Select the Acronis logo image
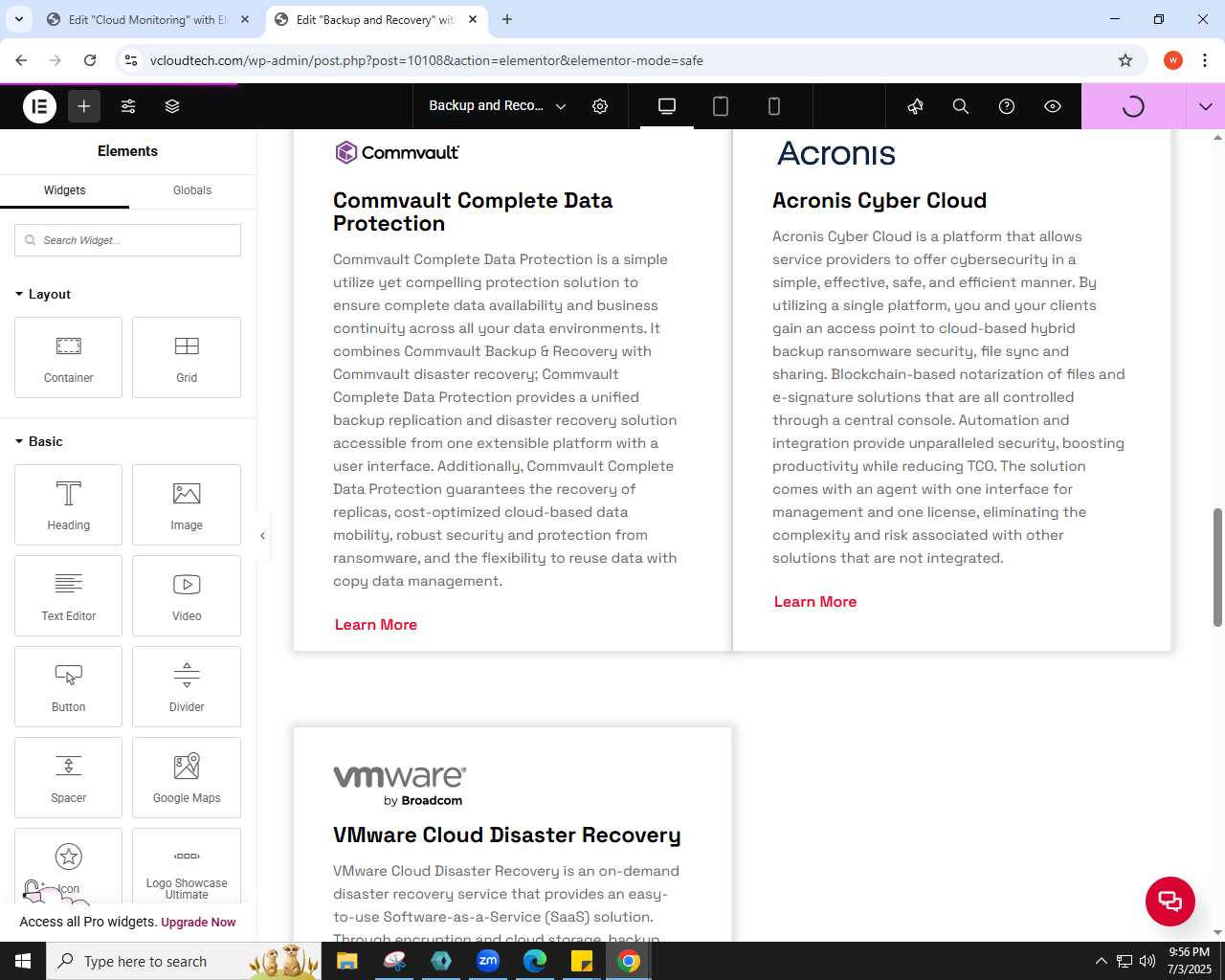This screenshot has width=1225, height=980. click(836, 153)
